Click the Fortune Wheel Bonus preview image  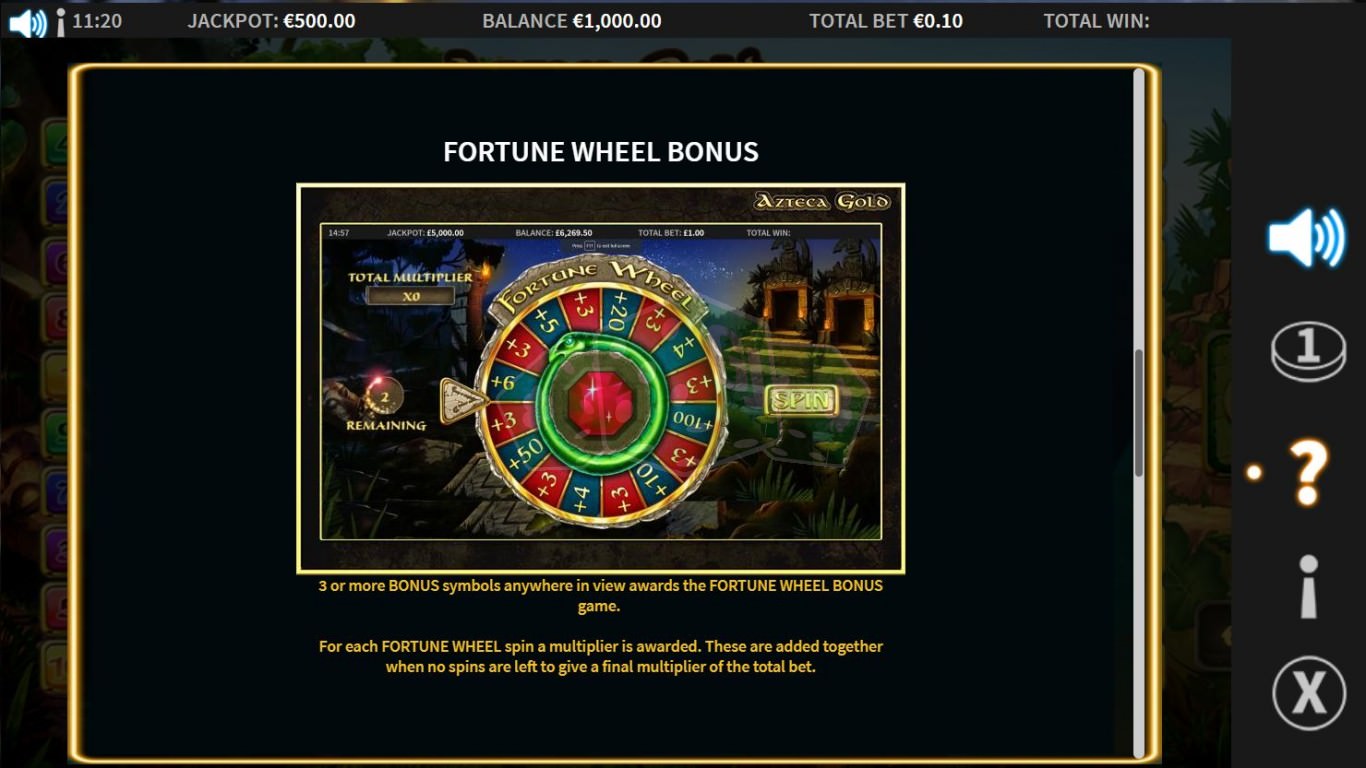(x=601, y=378)
